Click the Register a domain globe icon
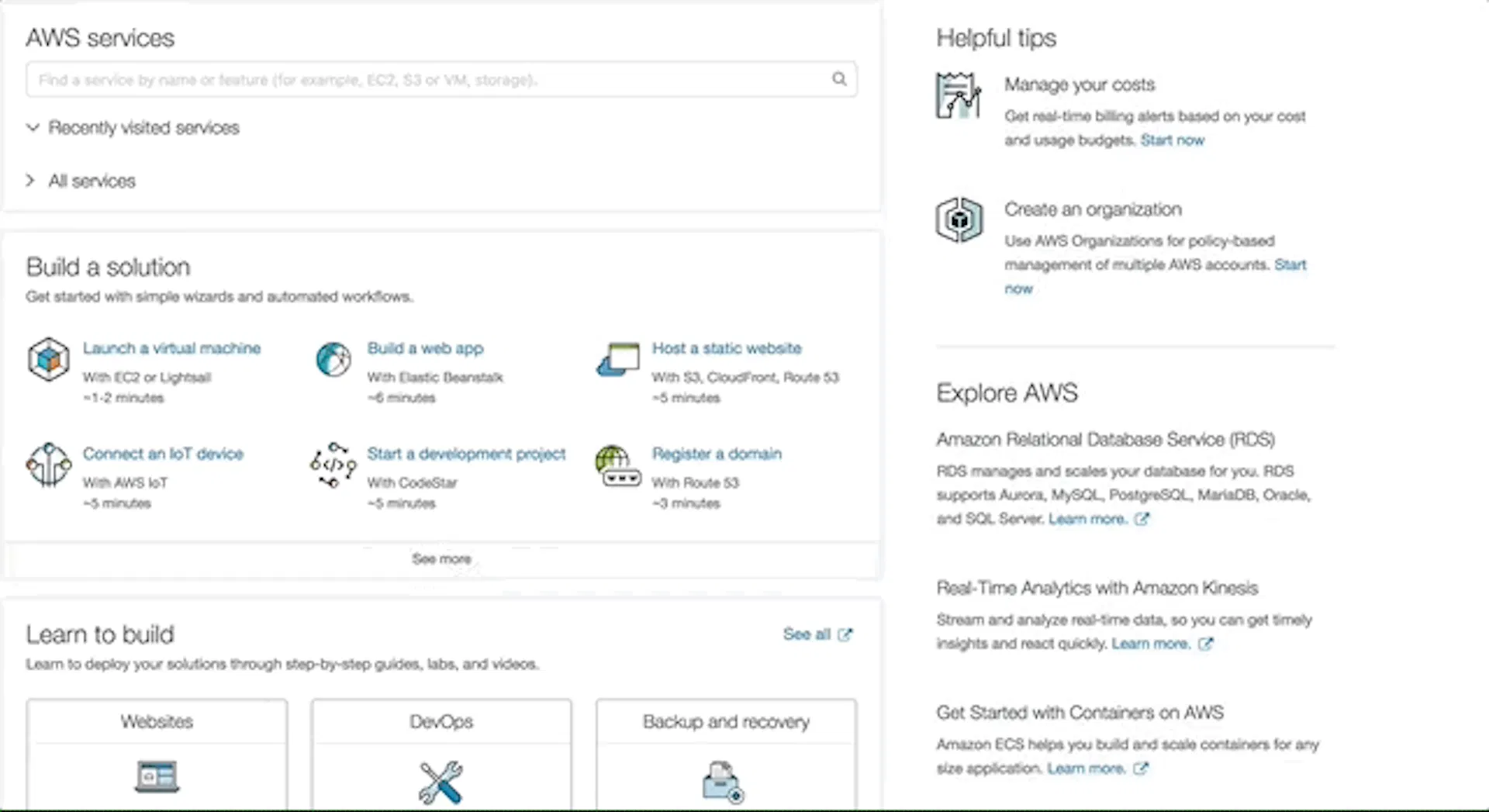The height and width of the screenshot is (812, 1489). 618,465
